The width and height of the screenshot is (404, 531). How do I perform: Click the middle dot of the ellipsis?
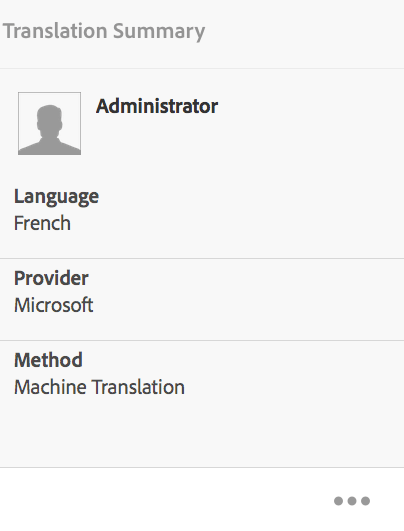[352, 501]
